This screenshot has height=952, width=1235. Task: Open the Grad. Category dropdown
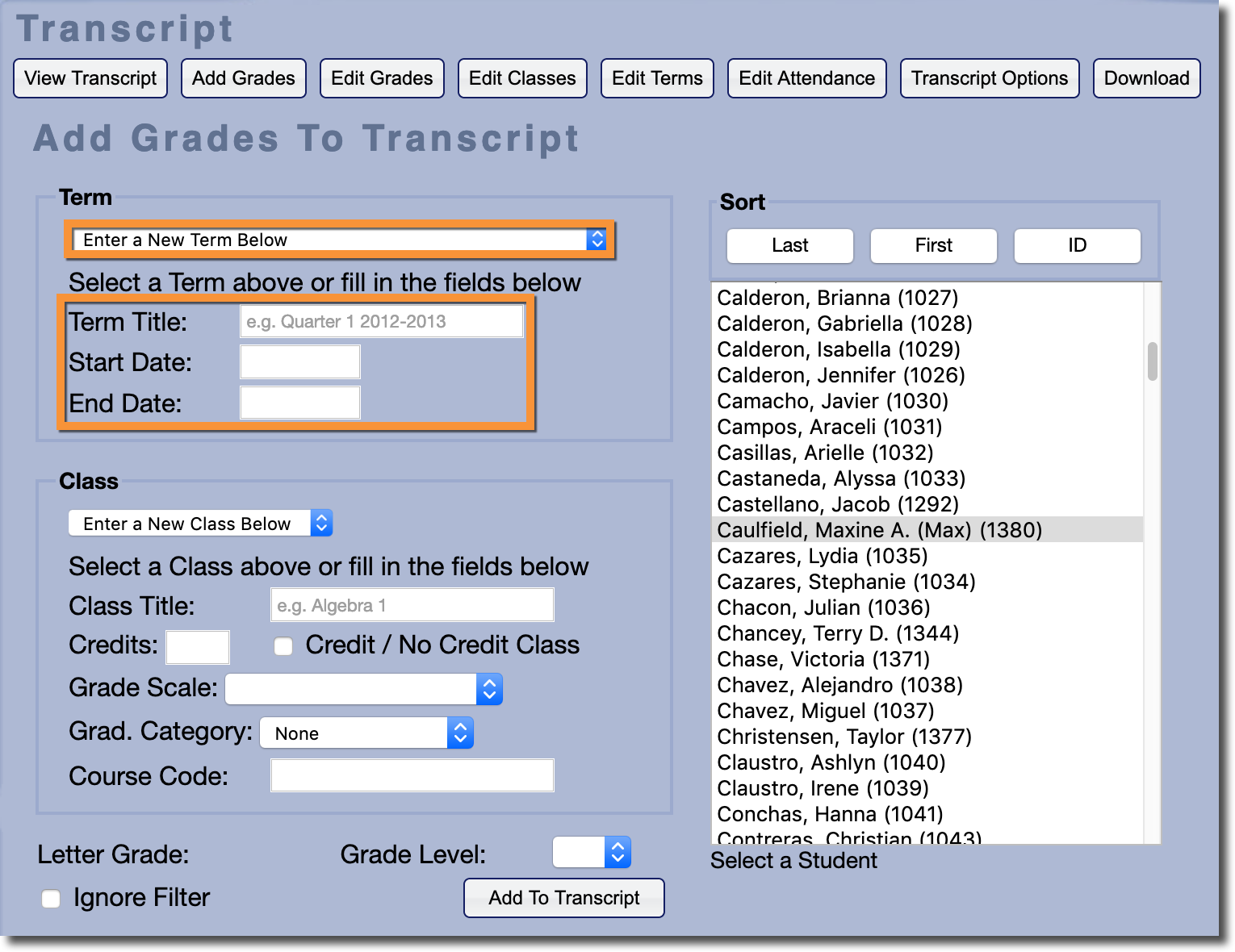point(366,733)
